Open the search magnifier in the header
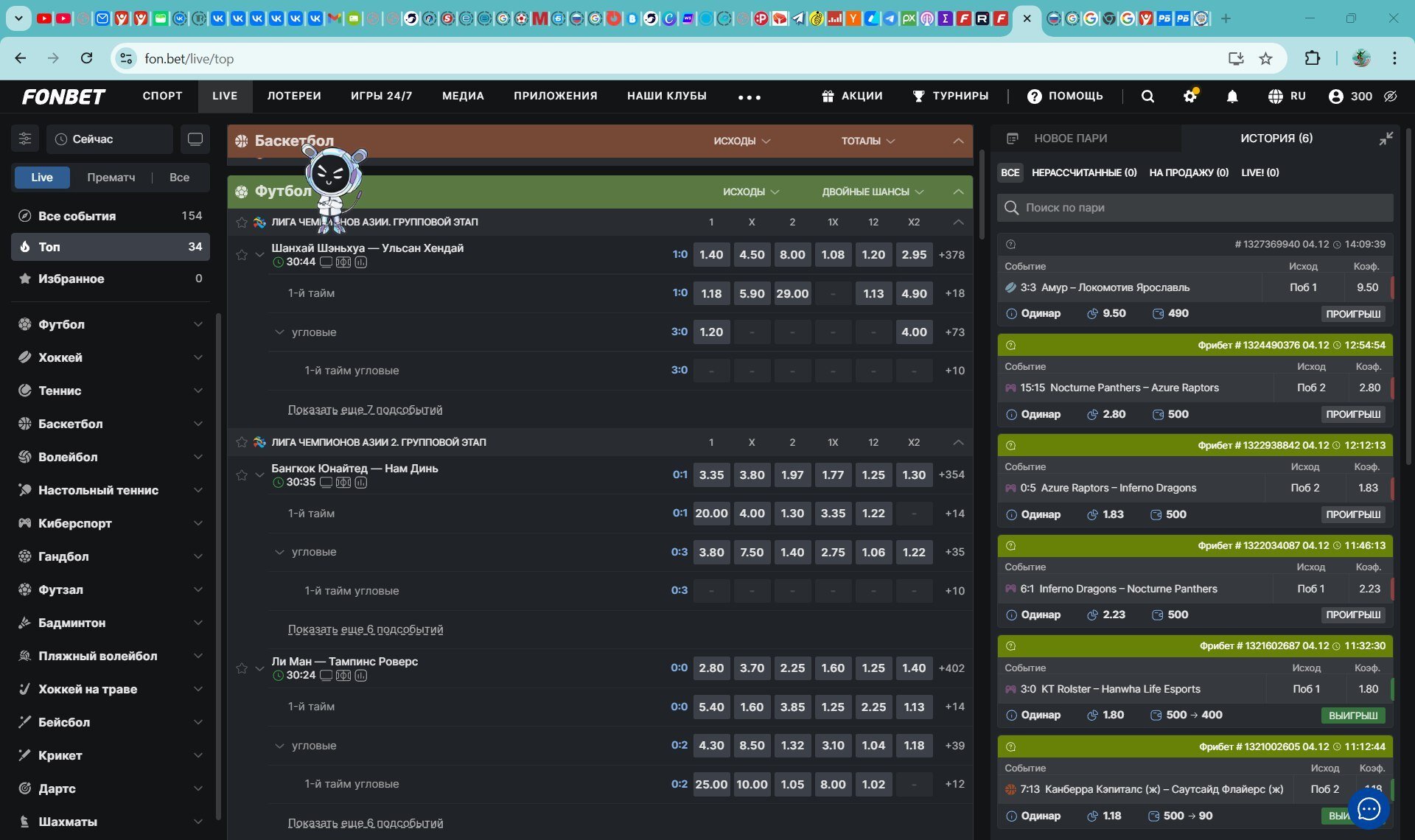 click(x=1147, y=97)
